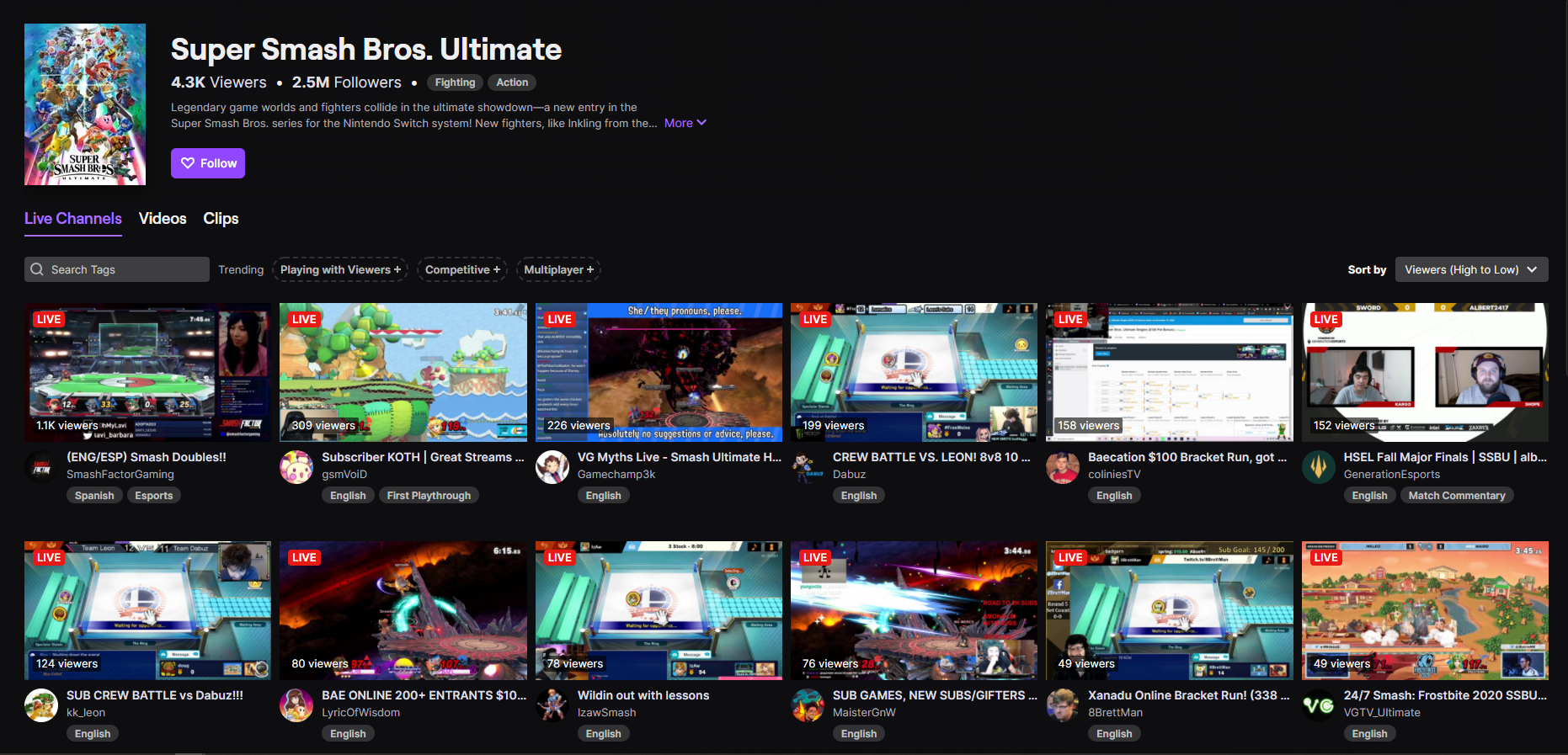Expand the description with More
Image resolution: width=1568 pixels, height=755 pixels.
click(685, 123)
